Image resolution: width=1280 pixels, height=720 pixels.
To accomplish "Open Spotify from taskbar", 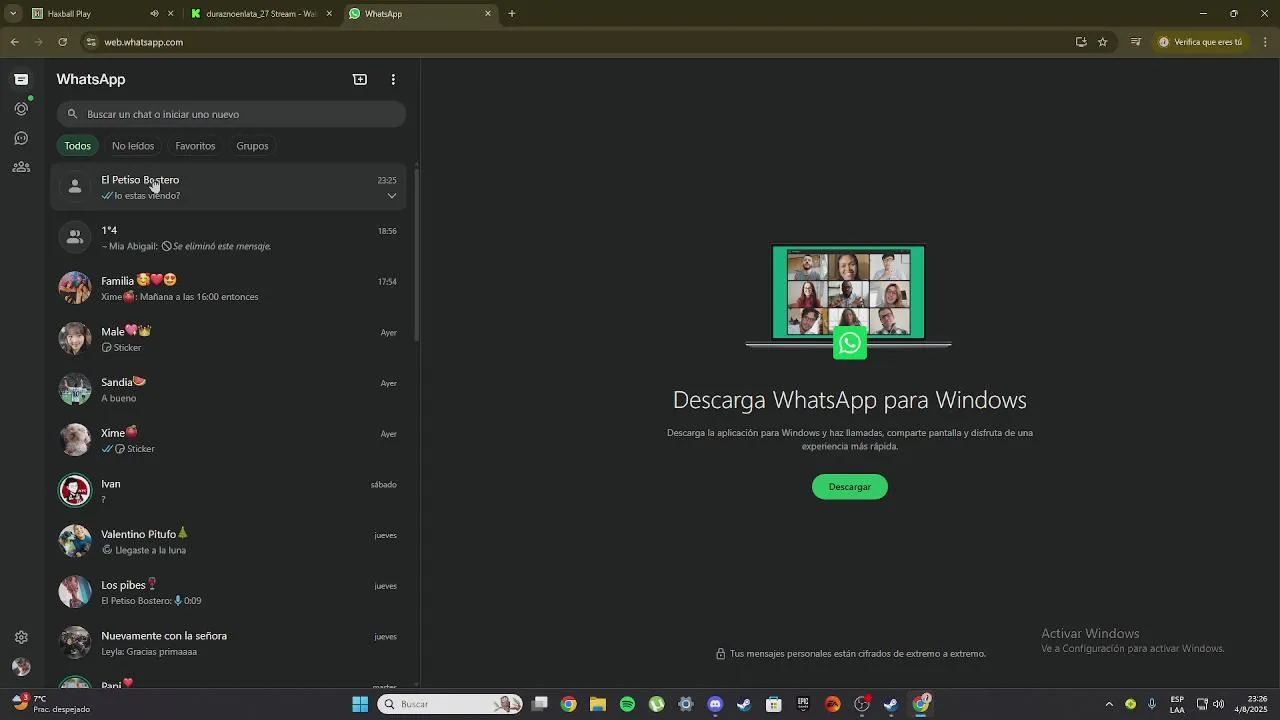I will (627, 704).
